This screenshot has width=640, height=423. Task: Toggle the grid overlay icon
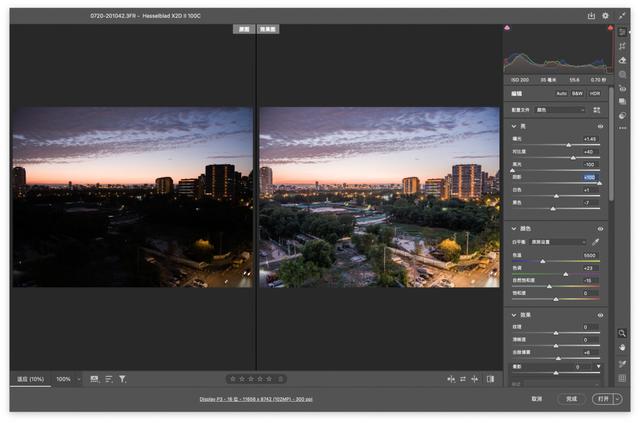[622, 378]
